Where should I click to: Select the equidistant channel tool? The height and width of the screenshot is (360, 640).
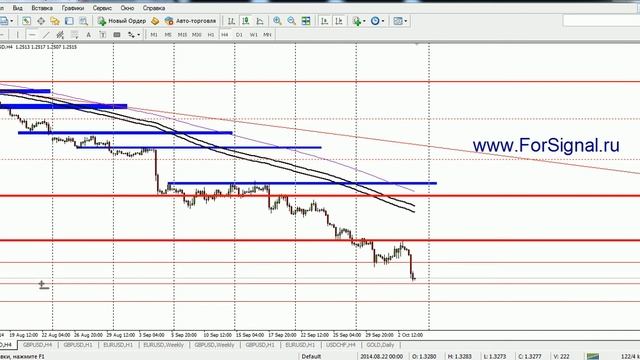[x=60, y=35]
